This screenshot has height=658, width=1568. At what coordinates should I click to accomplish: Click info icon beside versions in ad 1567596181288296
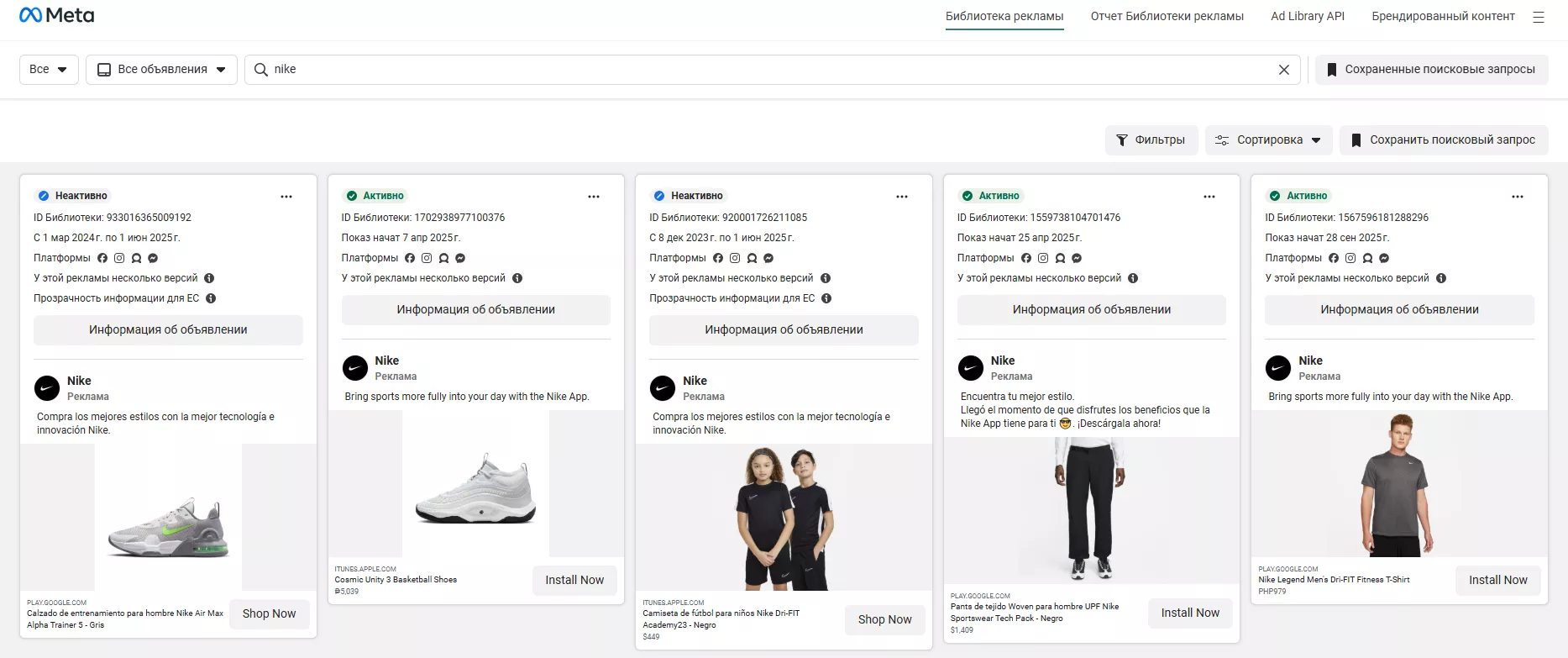pos(1441,278)
